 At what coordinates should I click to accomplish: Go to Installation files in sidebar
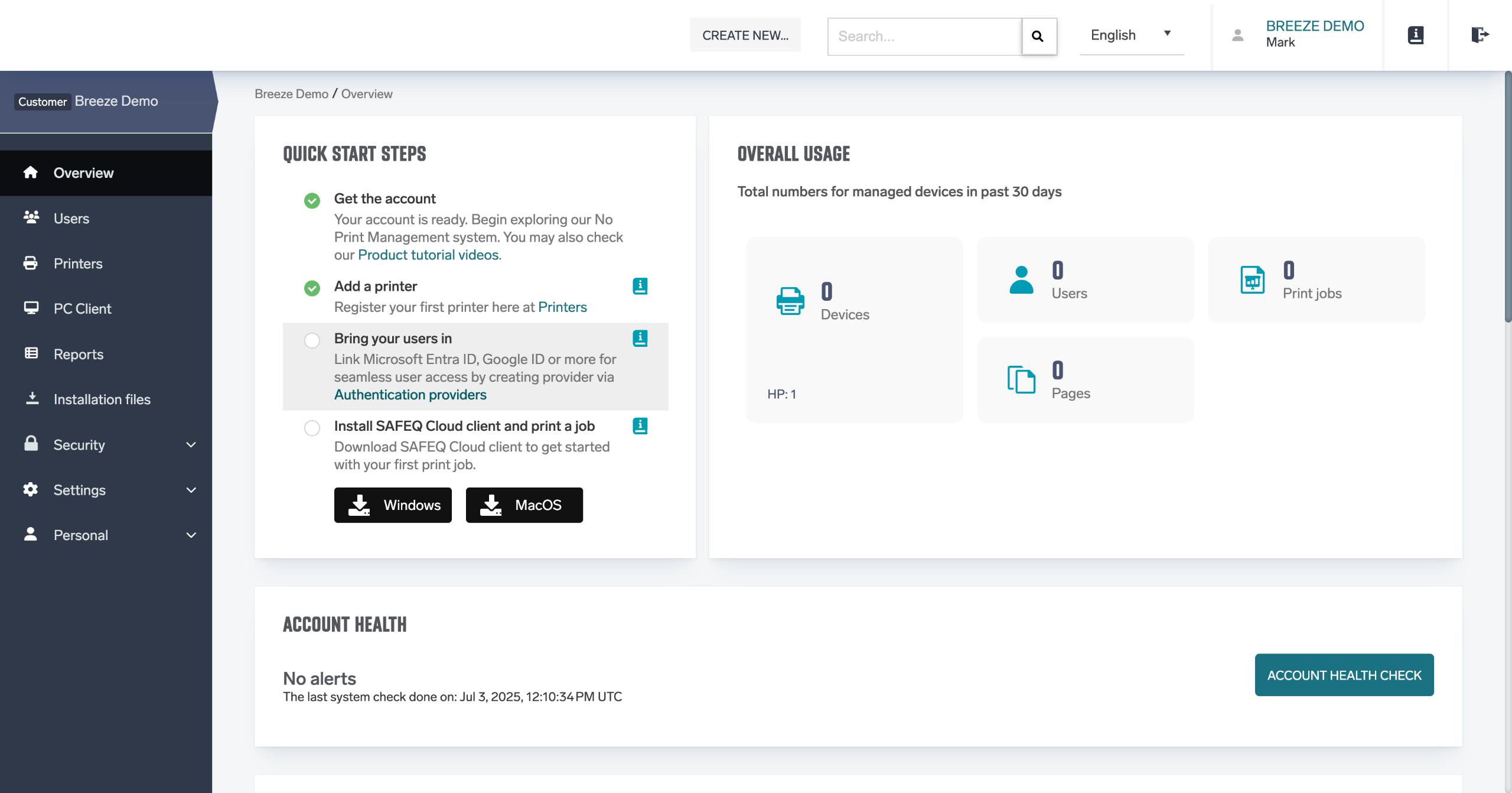[102, 399]
